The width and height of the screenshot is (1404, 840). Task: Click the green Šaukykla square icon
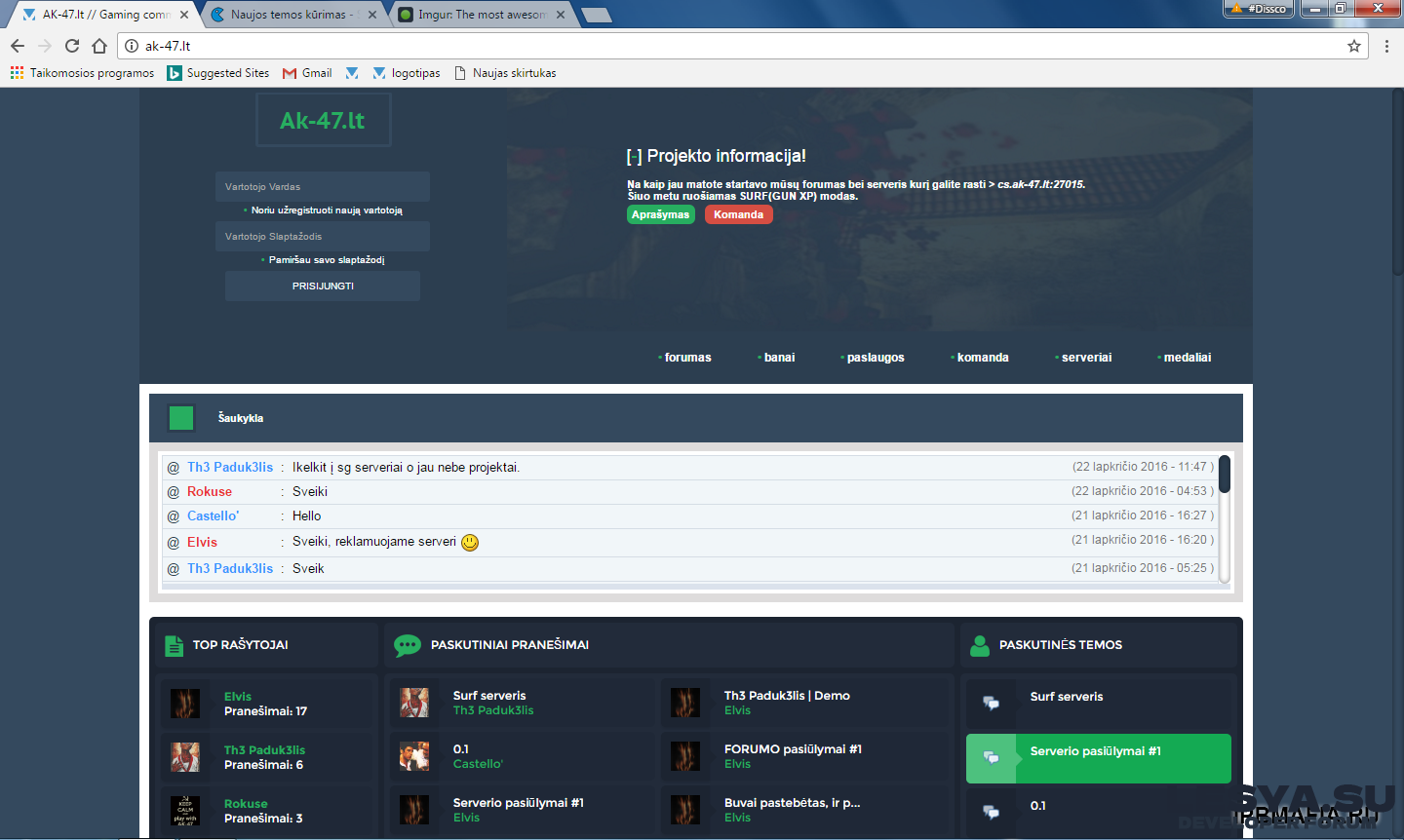coord(181,418)
